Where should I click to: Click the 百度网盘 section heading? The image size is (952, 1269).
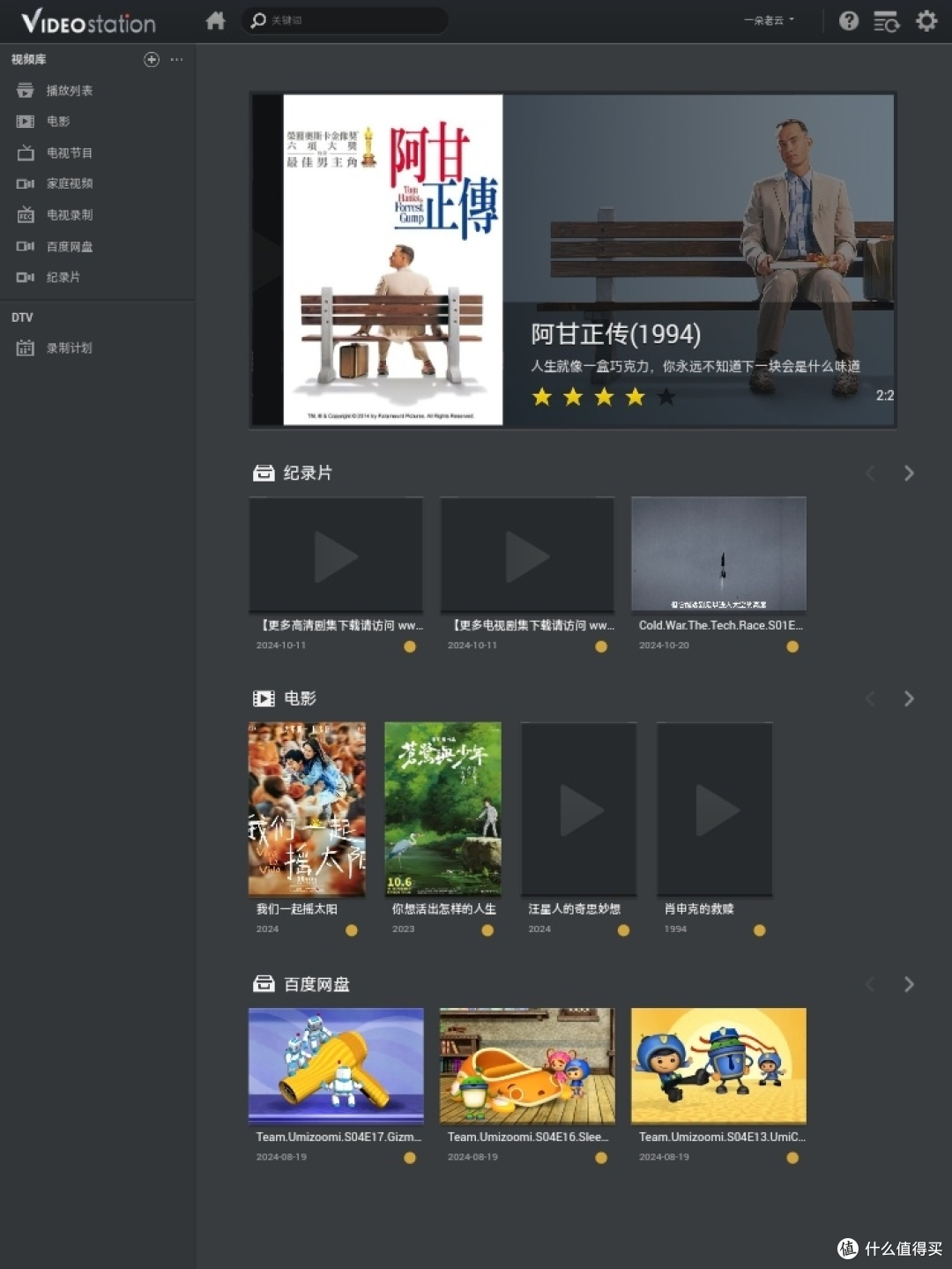coord(316,983)
